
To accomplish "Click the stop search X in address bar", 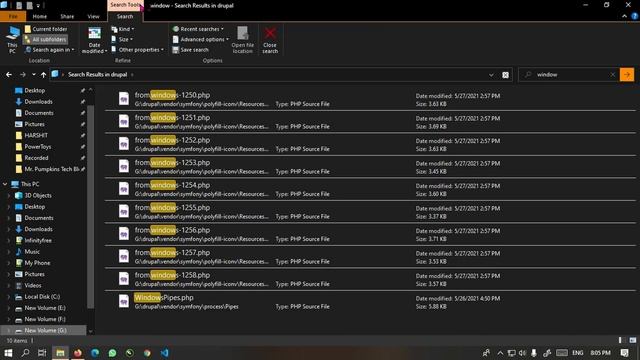I will pos(505,75).
